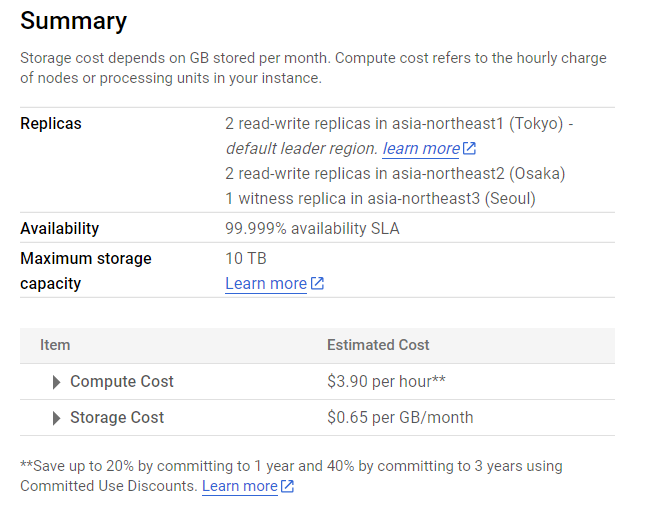Click the Osaka read-write replicas line

395,174
